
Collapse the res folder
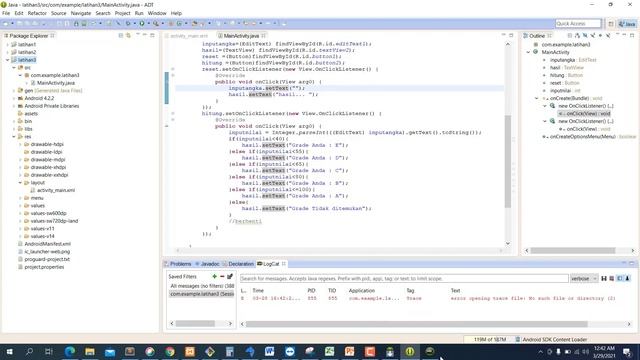coord(14,137)
